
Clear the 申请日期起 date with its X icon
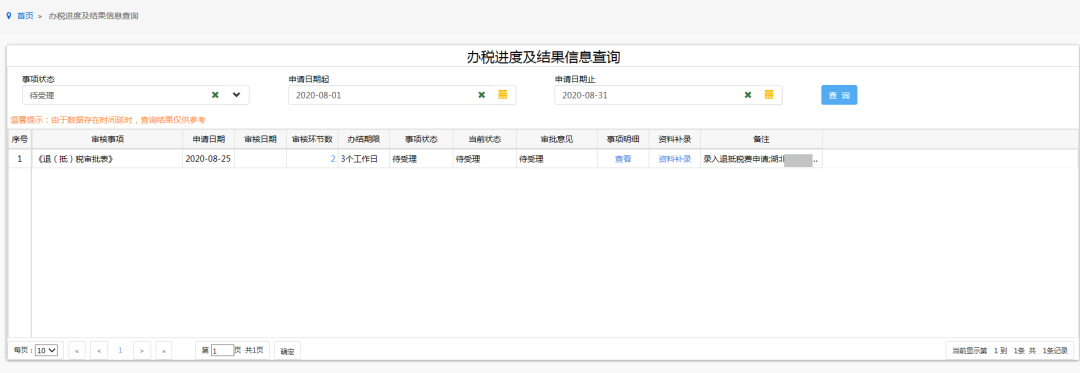[x=481, y=95]
